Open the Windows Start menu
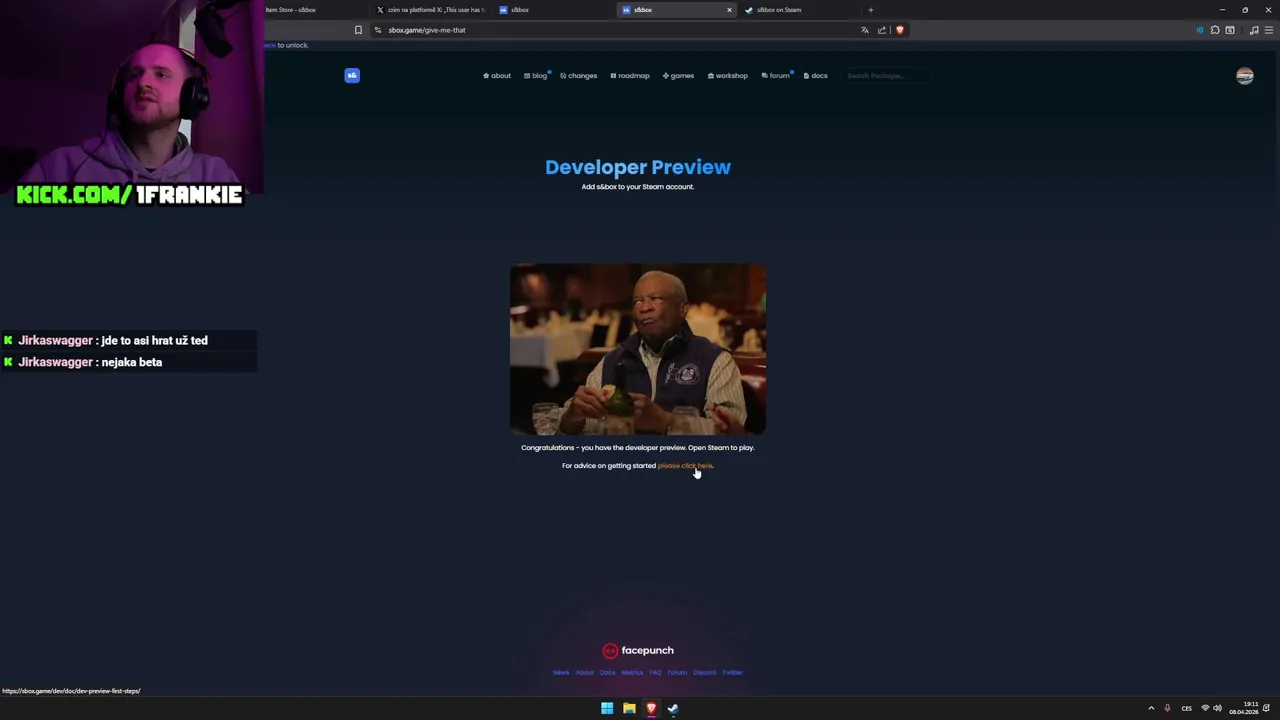Screen dimensions: 1280x720 607,708
